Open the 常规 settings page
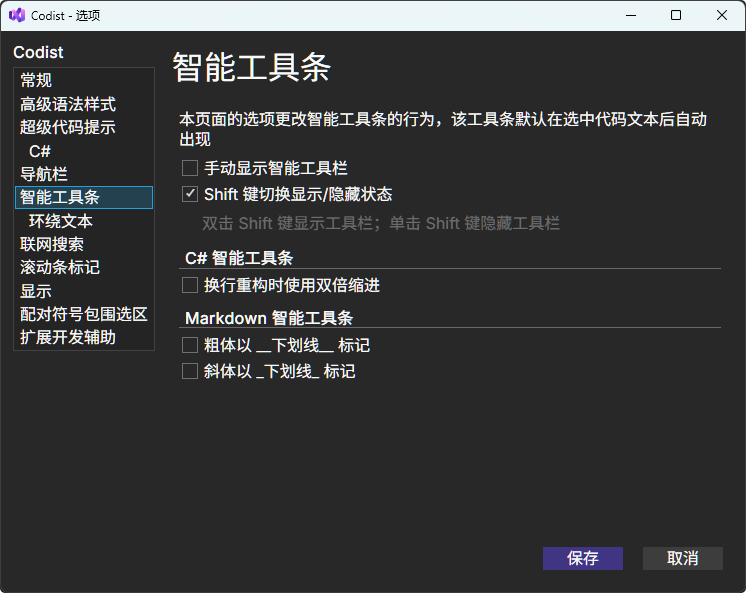 pyautogui.click(x=36, y=80)
